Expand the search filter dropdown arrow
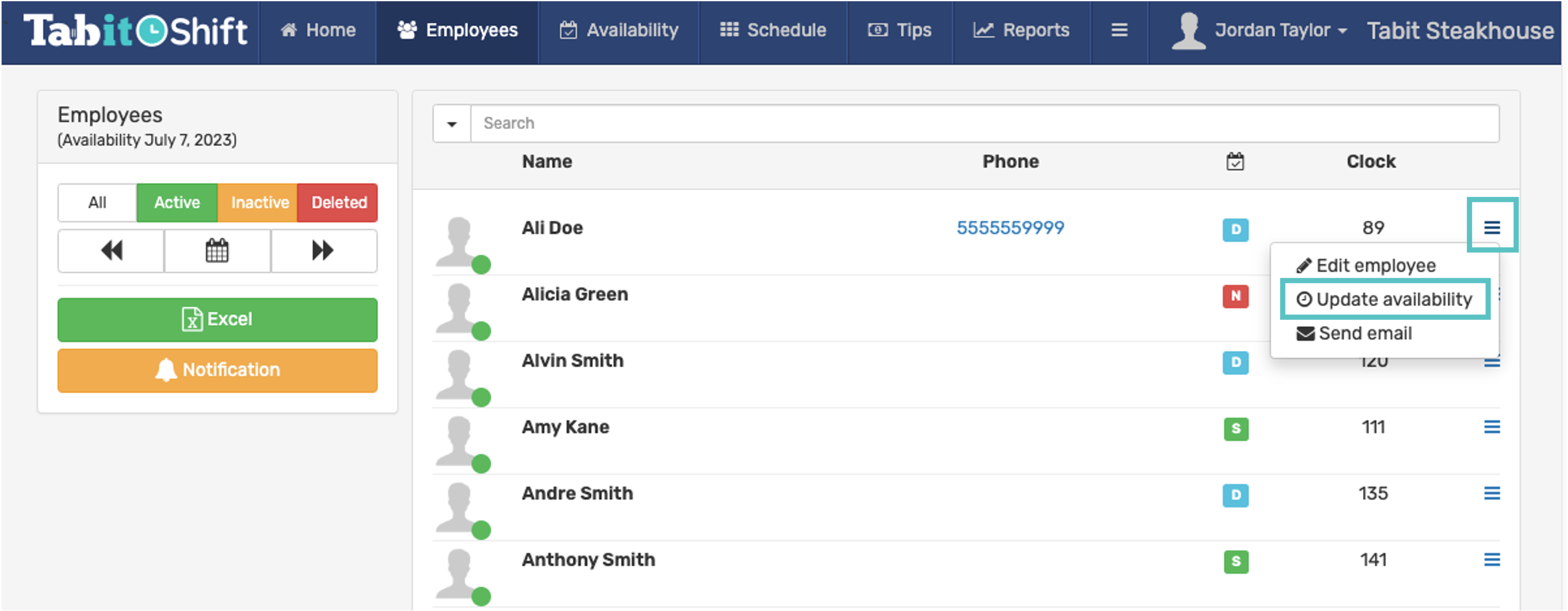Screen dimensions: 1568x611 pos(452,124)
